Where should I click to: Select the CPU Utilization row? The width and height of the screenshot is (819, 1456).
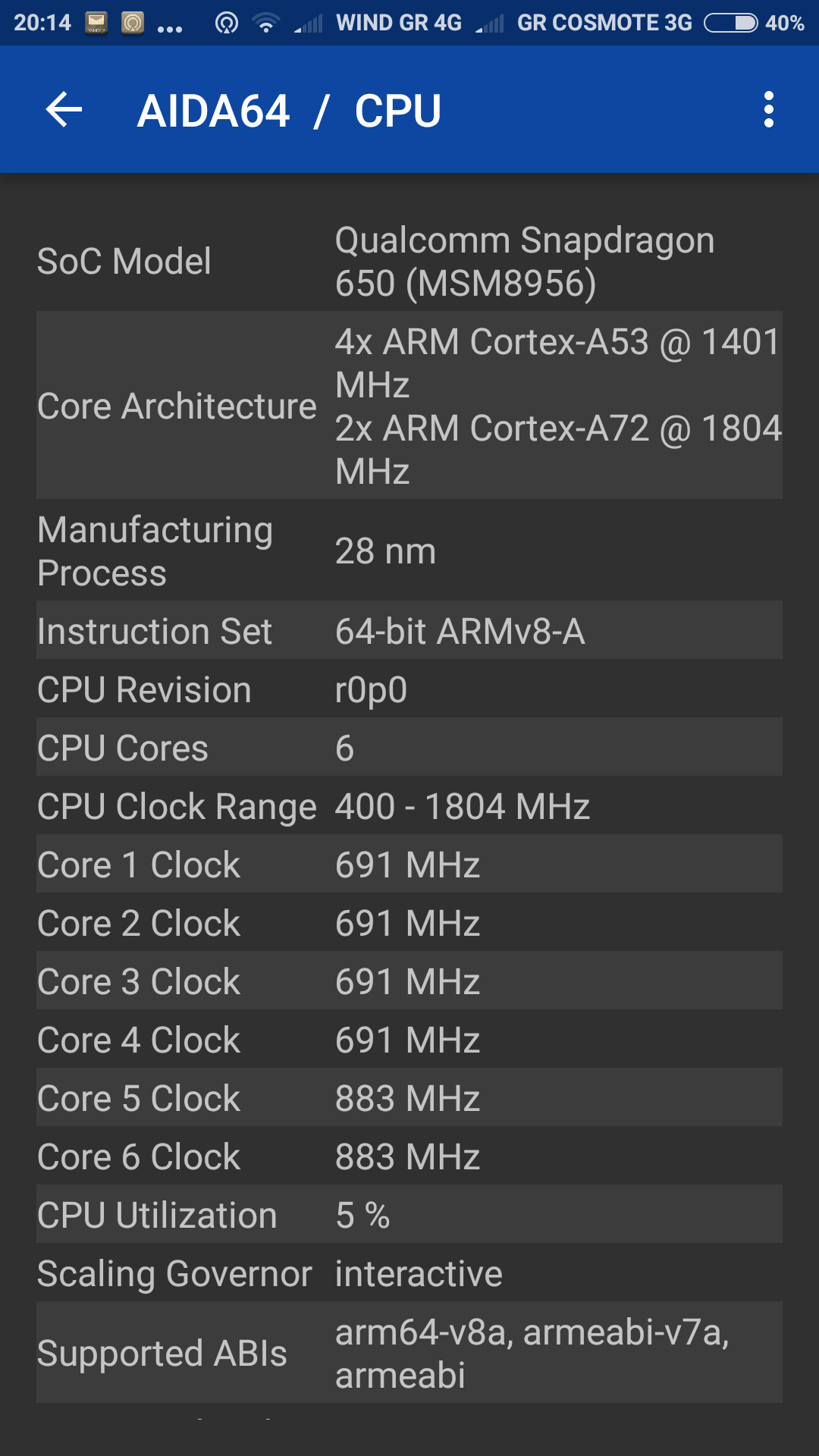(409, 1215)
